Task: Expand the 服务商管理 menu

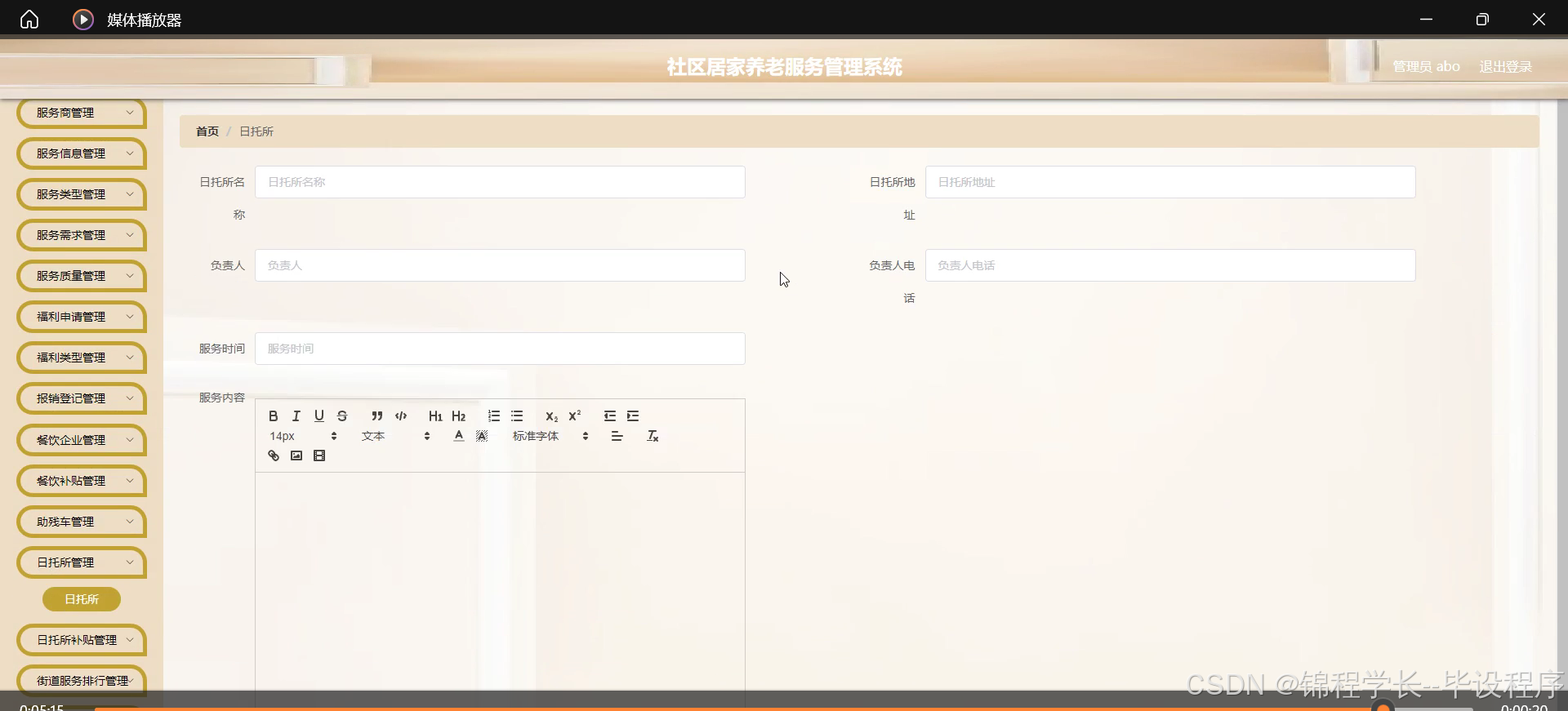Action: click(82, 113)
